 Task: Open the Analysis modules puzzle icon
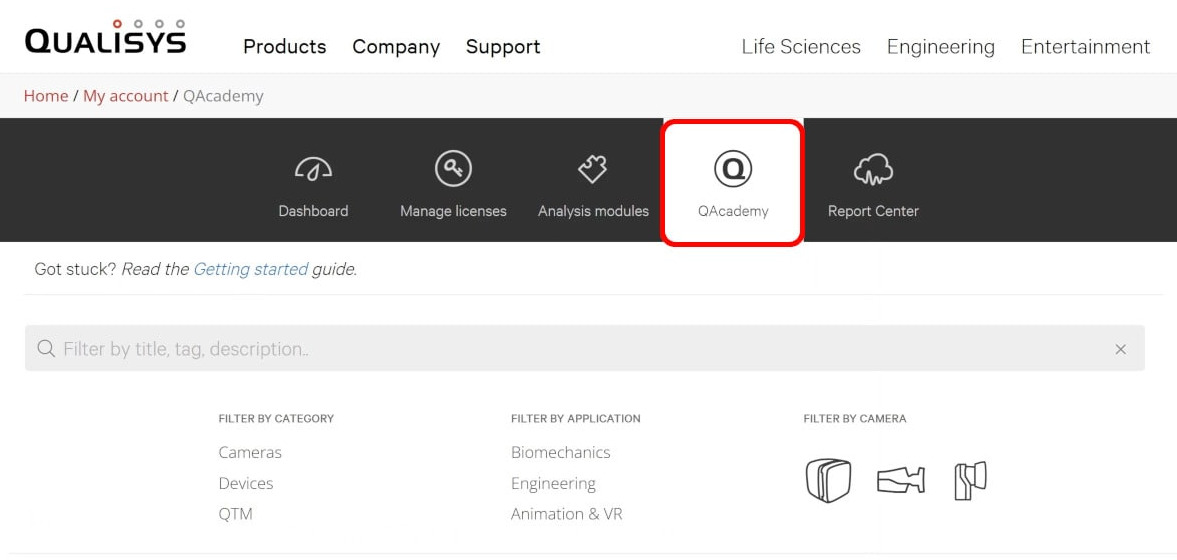(x=593, y=169)
